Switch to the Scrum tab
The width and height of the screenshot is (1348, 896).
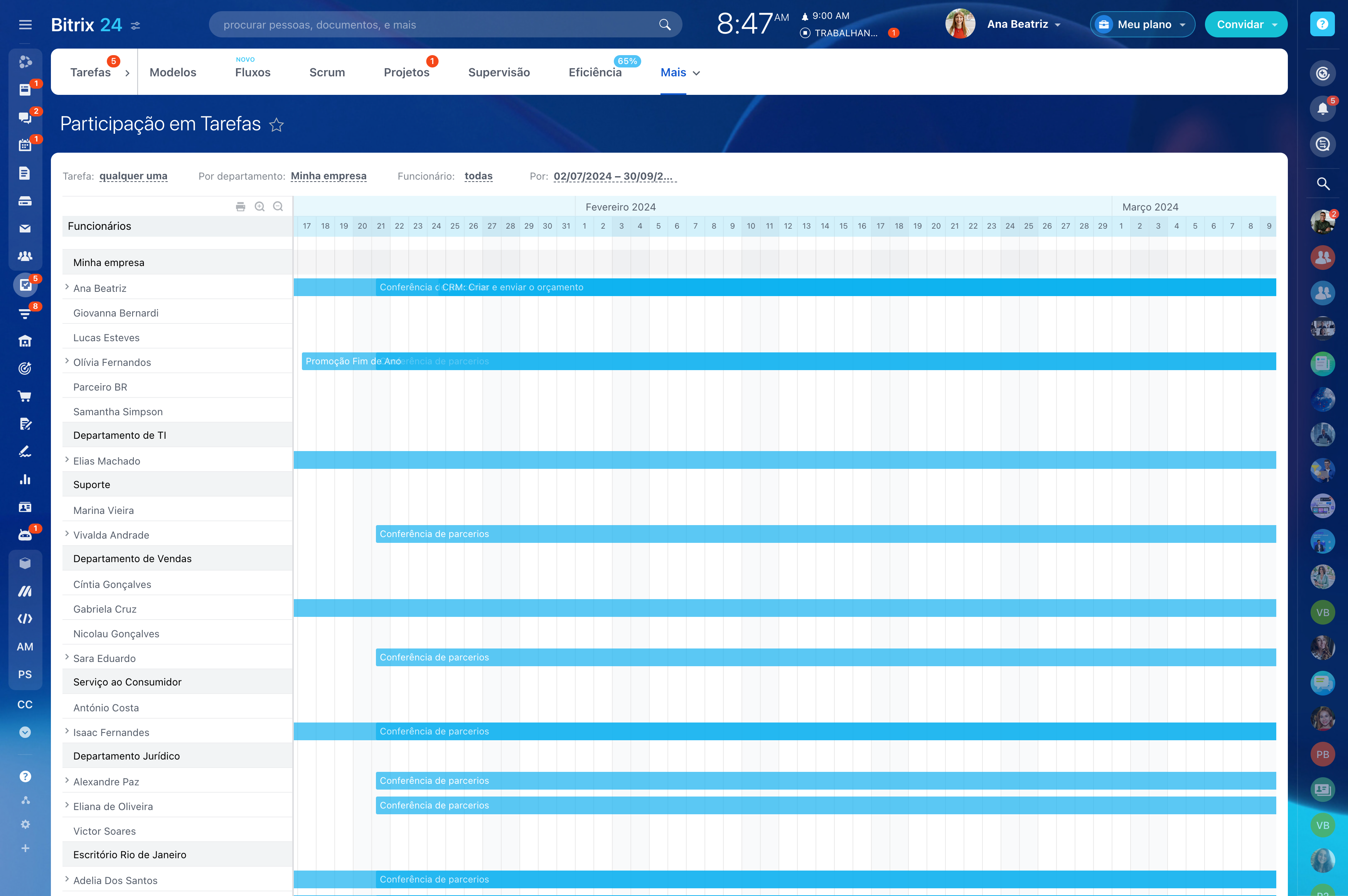pos(327,72)
